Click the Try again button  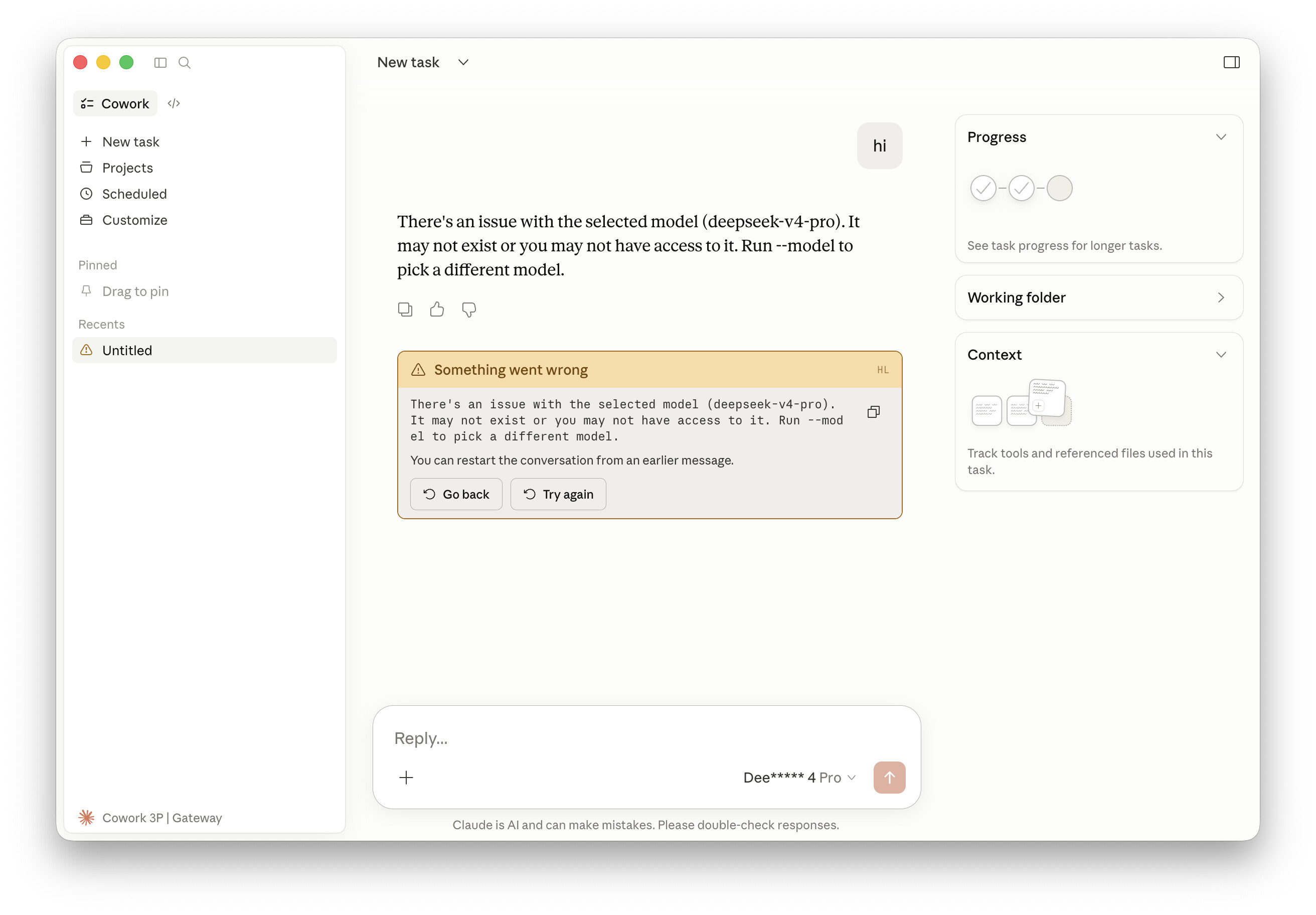(x=558, y=494)
